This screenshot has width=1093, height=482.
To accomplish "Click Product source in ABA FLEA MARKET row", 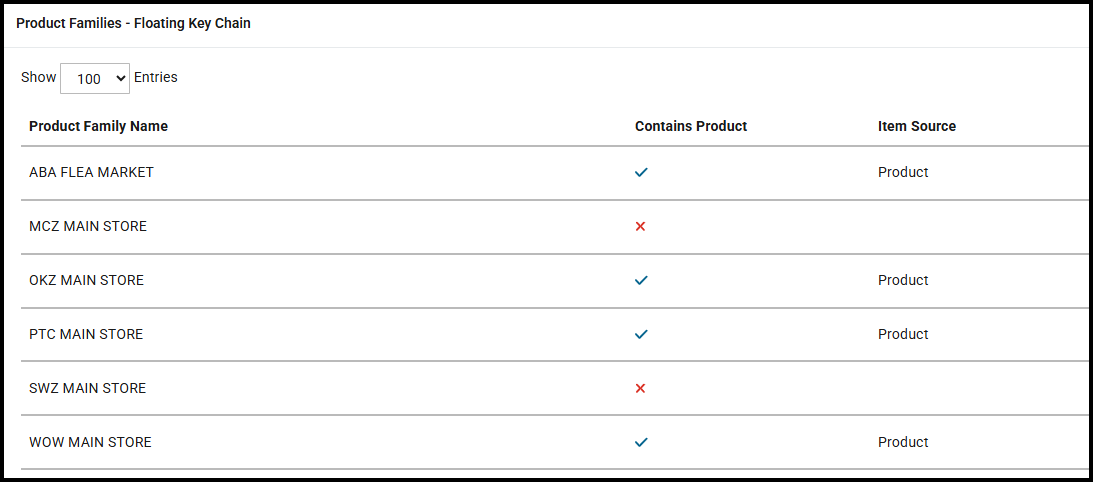I will [903, 172].
